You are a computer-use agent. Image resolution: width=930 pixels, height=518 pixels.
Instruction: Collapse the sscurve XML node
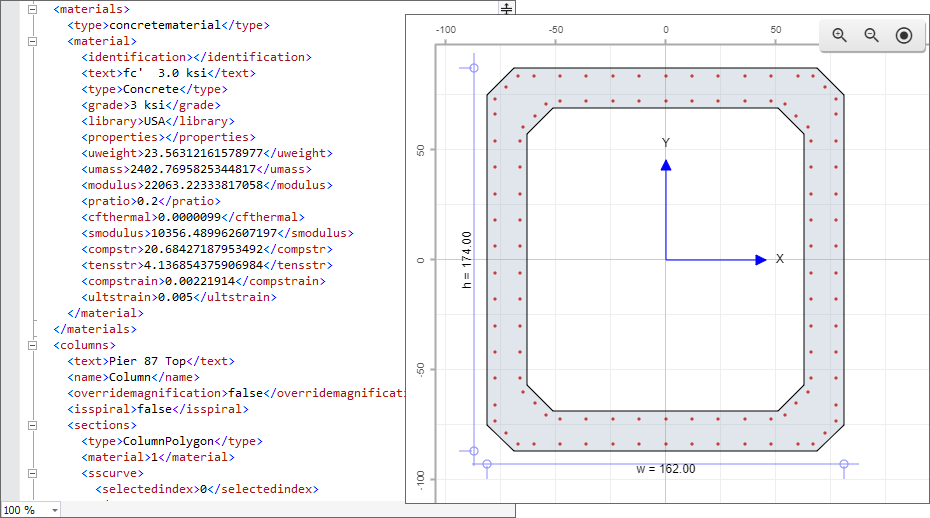pyautogui.click(x=33, y=473)
